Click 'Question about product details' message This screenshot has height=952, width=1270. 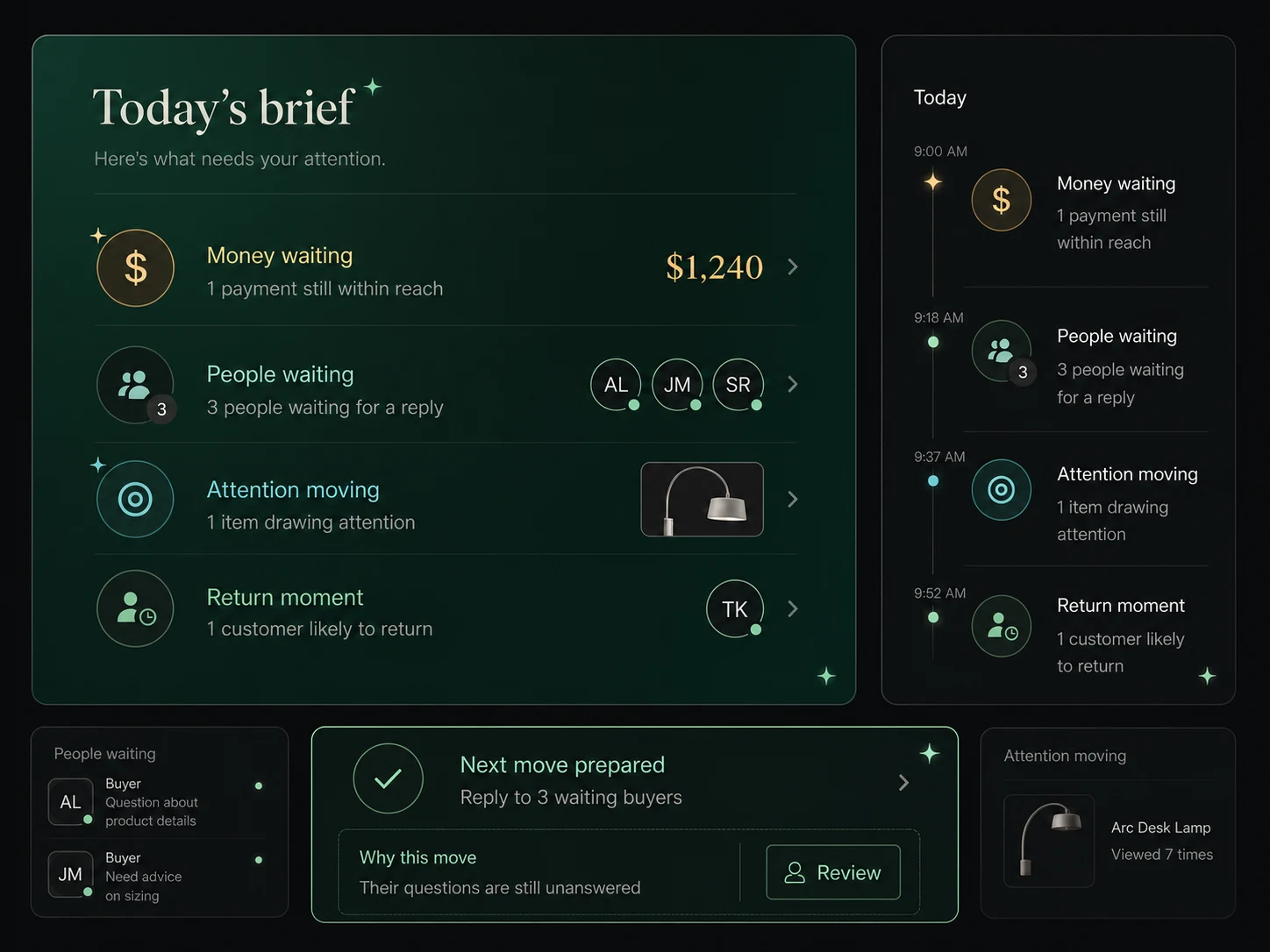[x=152, y=811]
